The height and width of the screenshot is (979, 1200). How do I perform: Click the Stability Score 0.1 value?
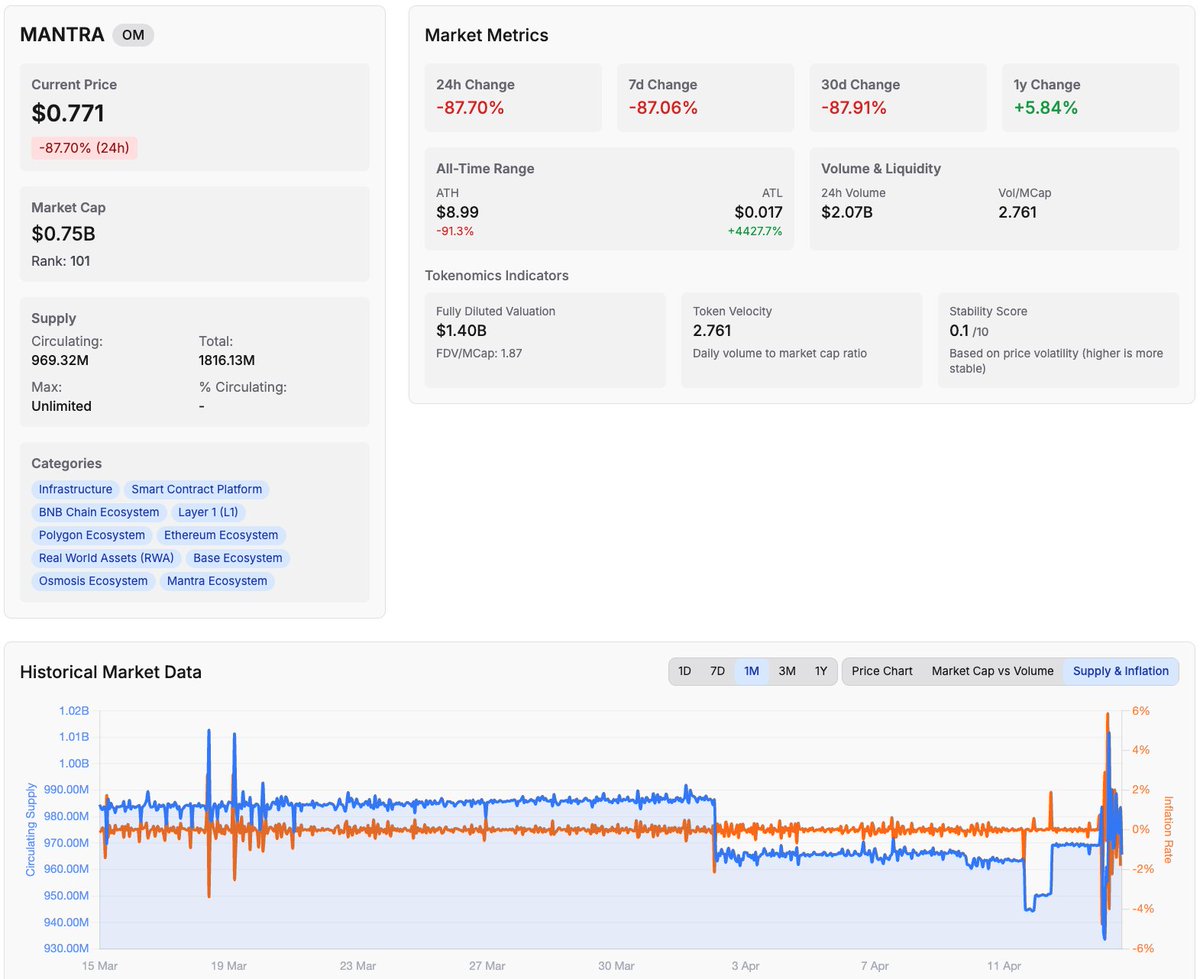[957, 330]
